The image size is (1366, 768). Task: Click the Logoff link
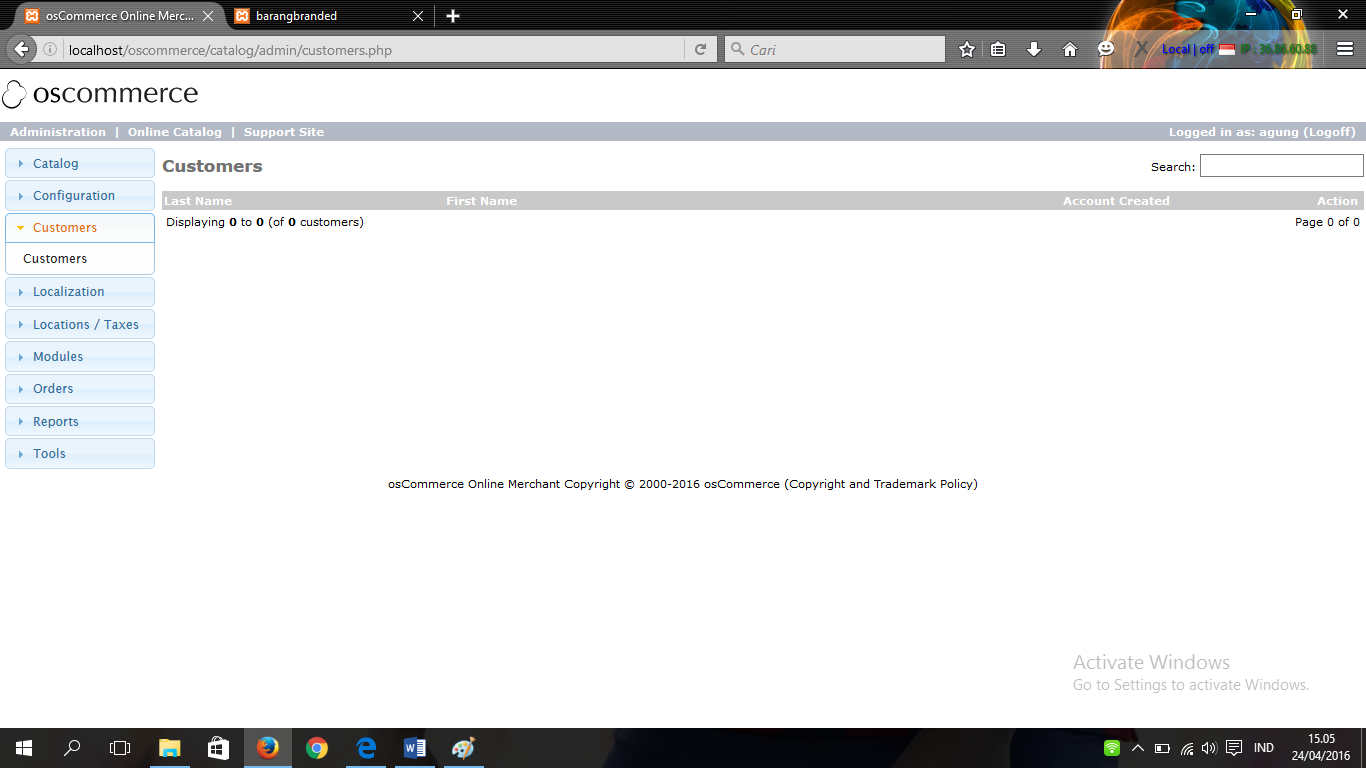tap(1329, 132)
